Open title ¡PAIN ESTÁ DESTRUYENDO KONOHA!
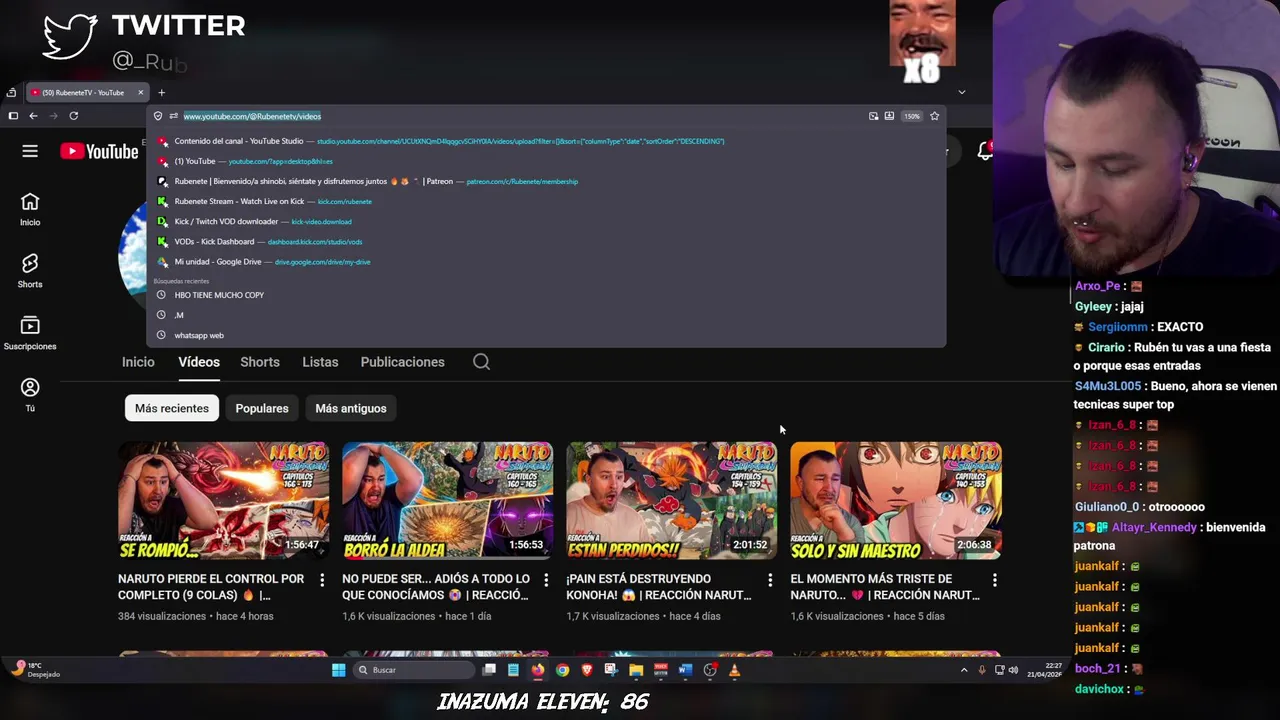This screenshot has height=720, width=1280. point(659,587)
